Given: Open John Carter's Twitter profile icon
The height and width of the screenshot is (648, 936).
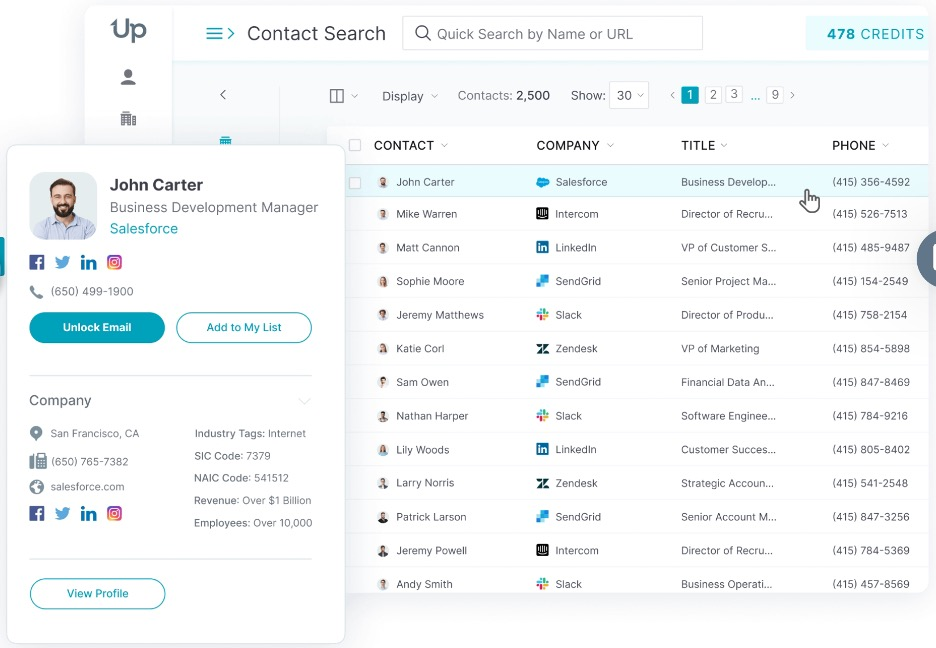Looking at the screenshot, I should (x=62, y=262).
